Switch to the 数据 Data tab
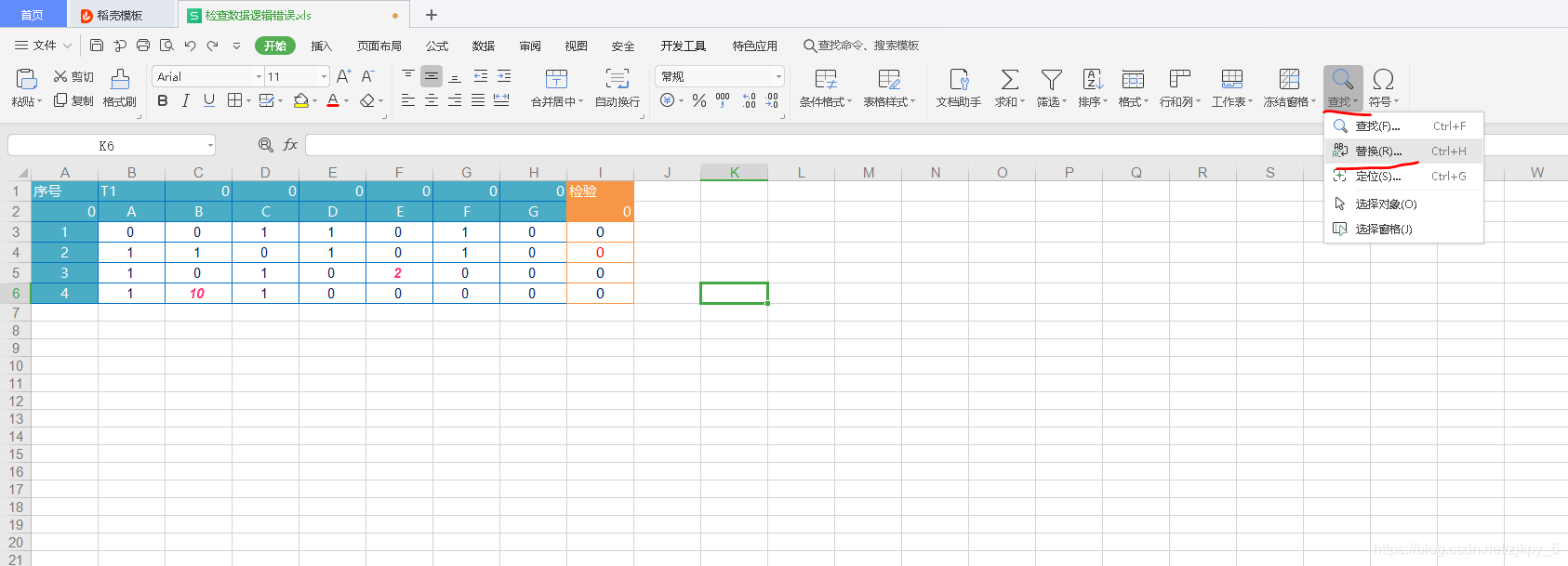 [x=484, y=46]
